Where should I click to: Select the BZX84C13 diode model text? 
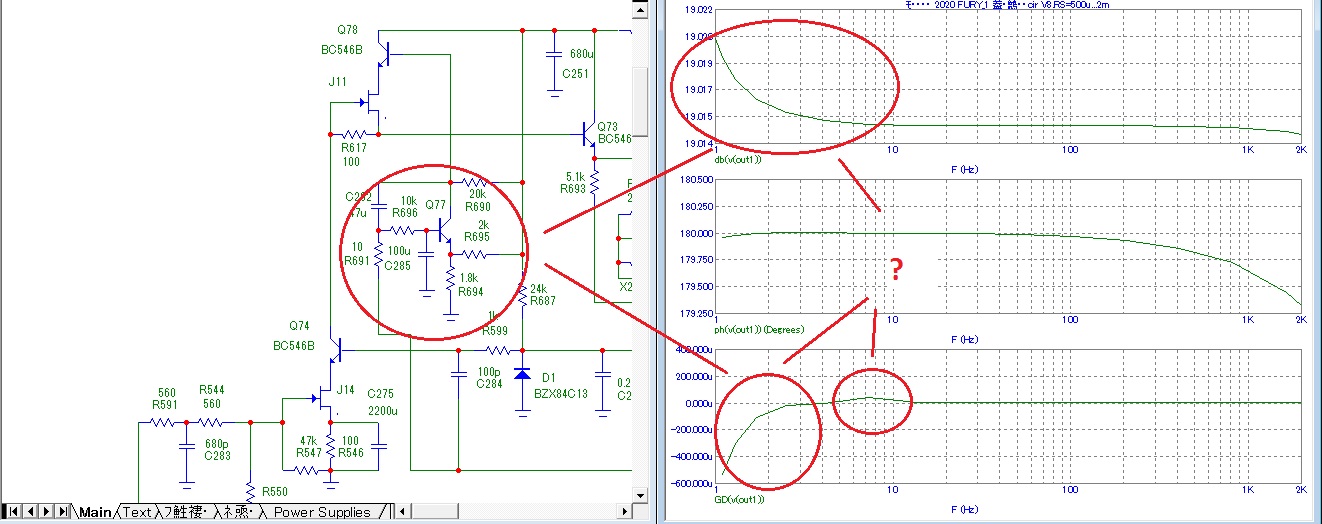coord(563,395)
